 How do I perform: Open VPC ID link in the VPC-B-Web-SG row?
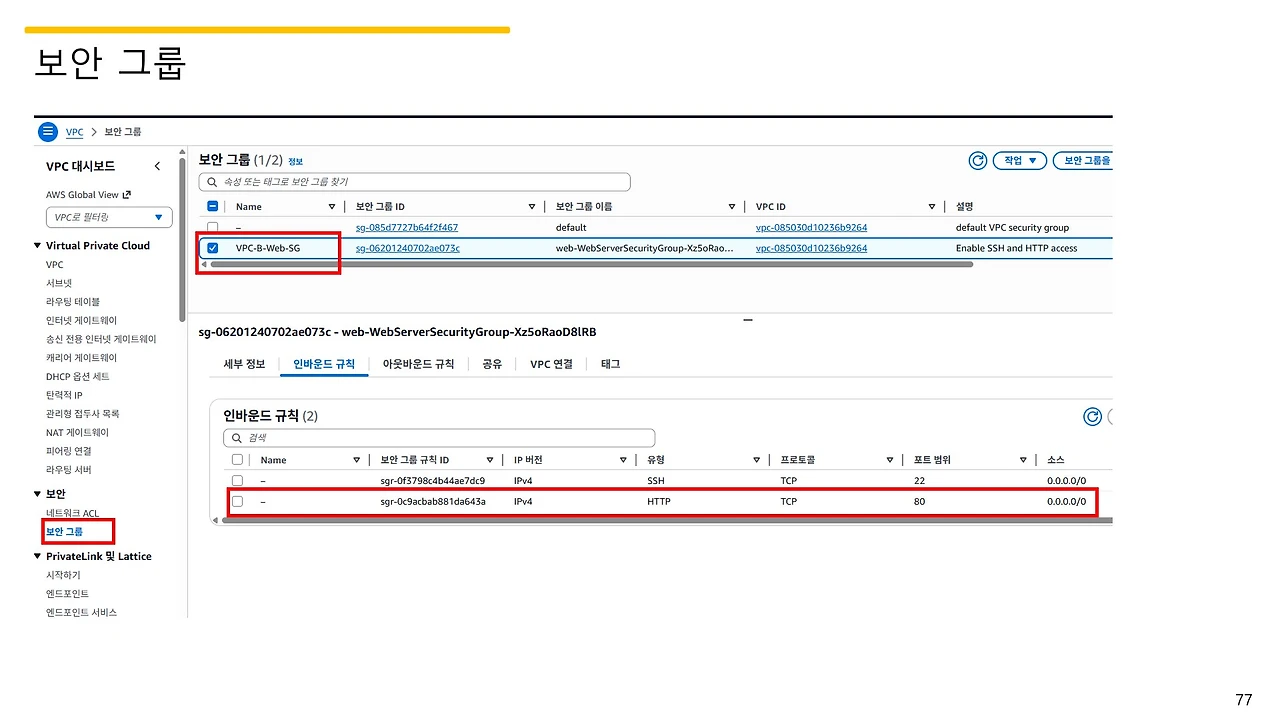tap(811, 248)
